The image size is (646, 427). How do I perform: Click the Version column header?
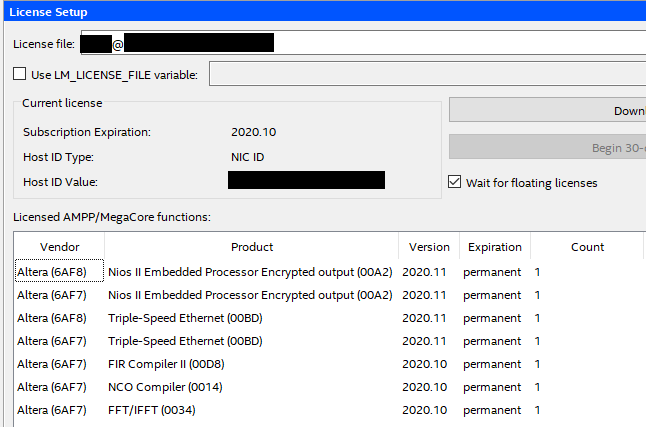pos(429,246)
